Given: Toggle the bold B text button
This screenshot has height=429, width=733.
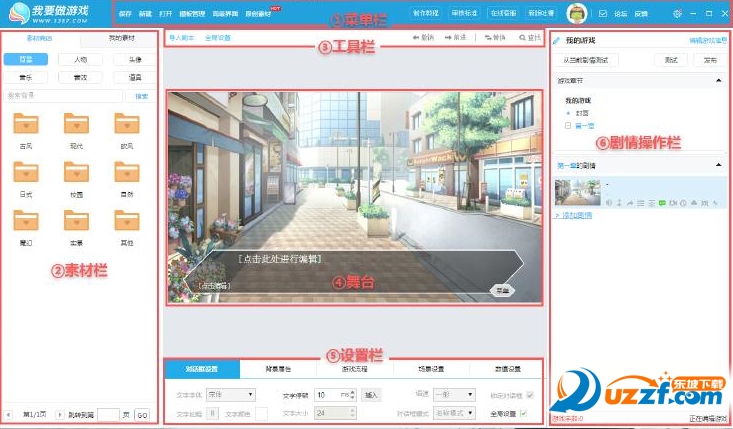Looking at the screenshot, I should pos(212,413).
